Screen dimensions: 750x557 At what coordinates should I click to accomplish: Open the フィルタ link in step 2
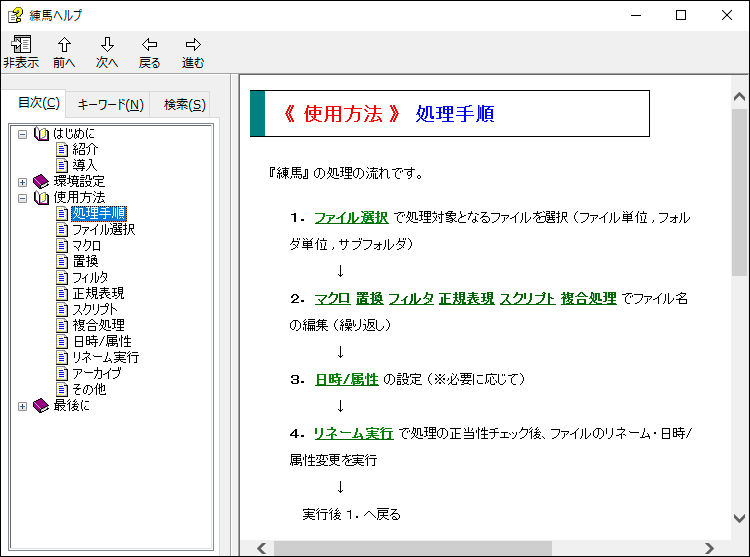click(x=411, y=299)
